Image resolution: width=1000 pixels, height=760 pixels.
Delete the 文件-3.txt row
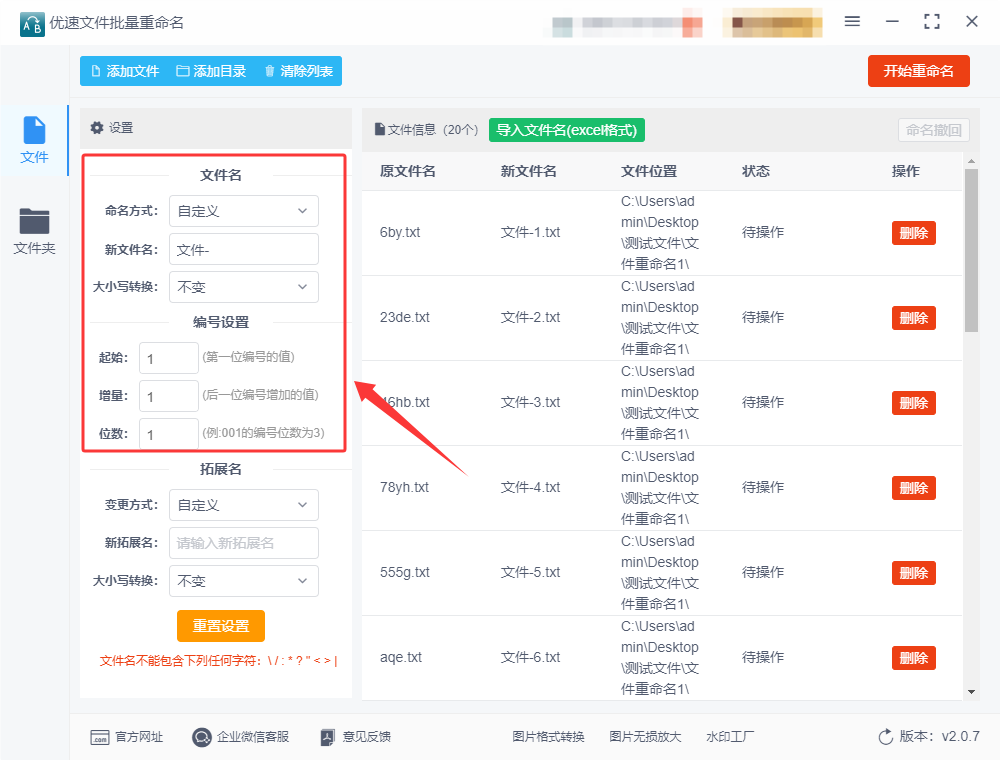coord(913,403)
